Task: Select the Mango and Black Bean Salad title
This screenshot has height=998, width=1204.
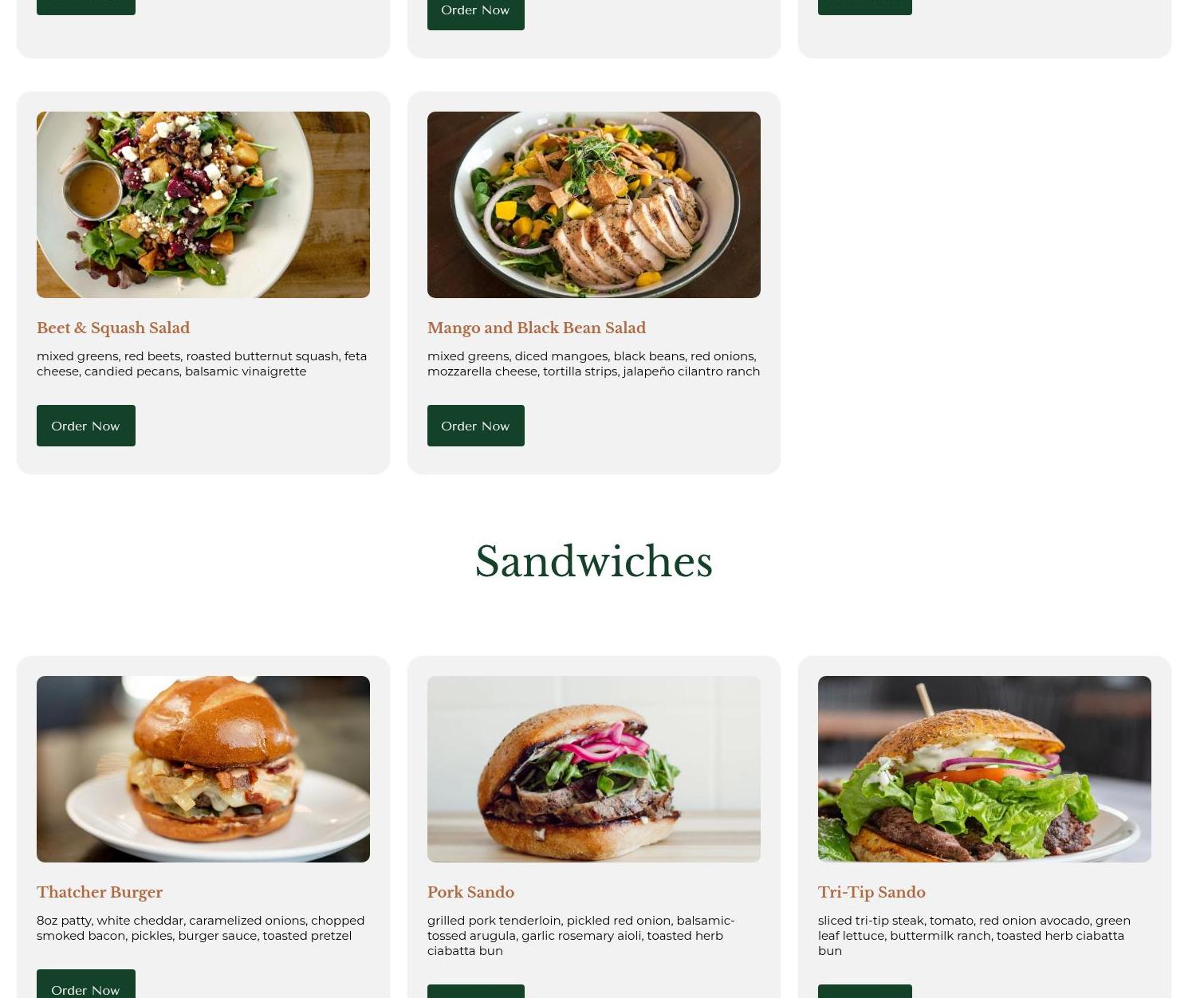Action: point(537,328)
